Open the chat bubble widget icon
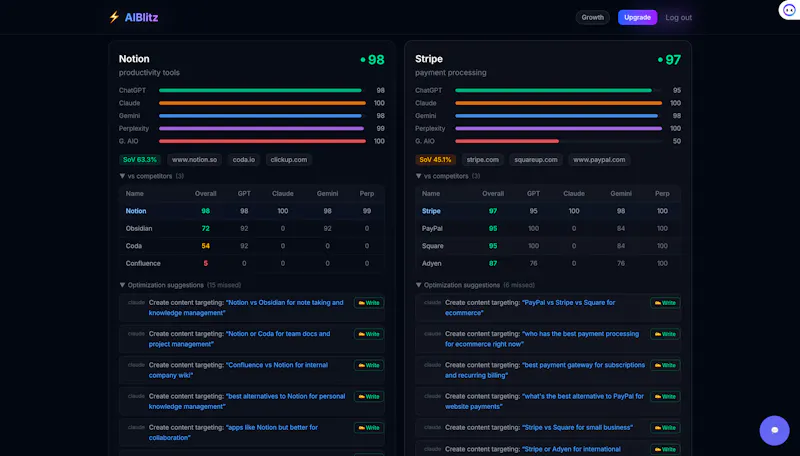The width and height of the screenshot is (800, 456). tap(774, 430)
